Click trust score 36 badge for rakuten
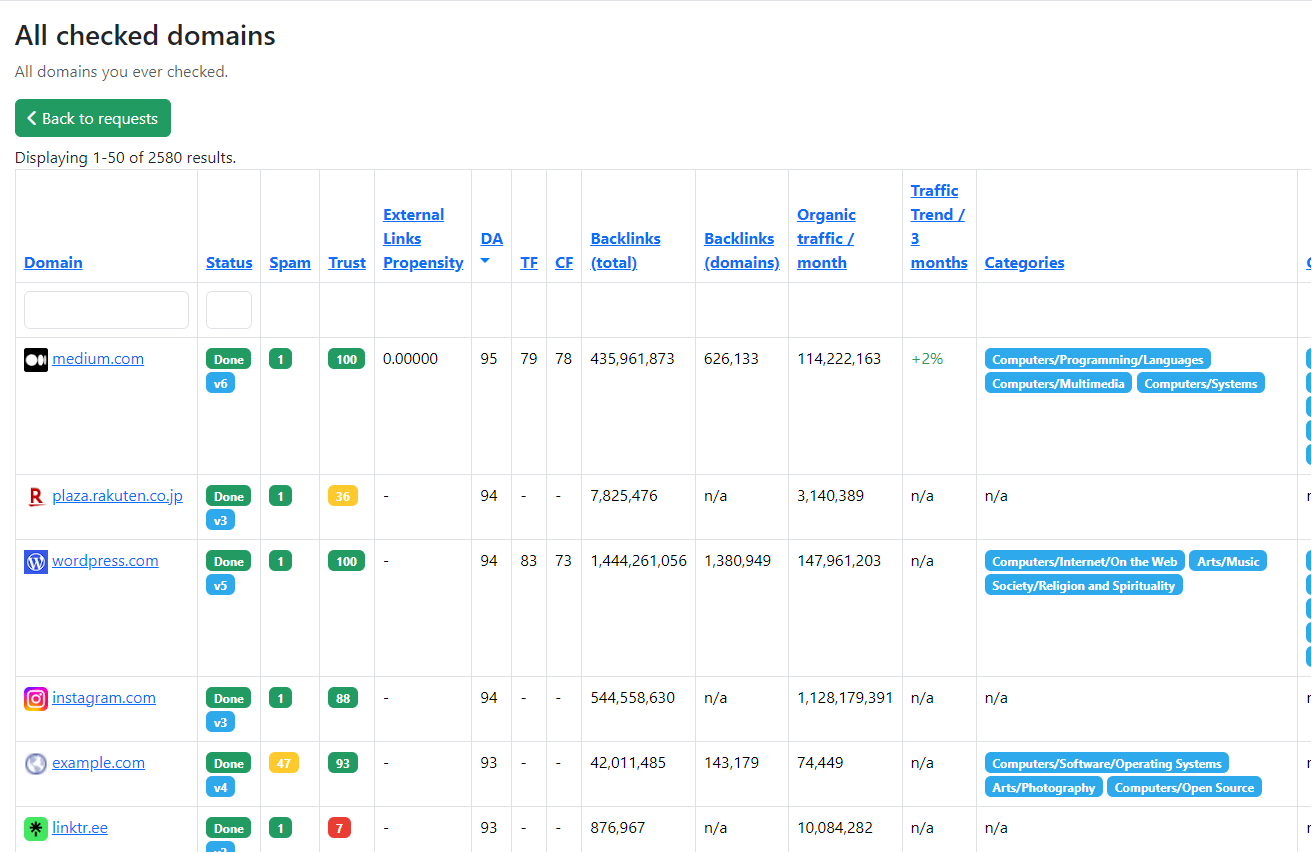Screen dimensions: 1312x853 click(x=343, y=496)
